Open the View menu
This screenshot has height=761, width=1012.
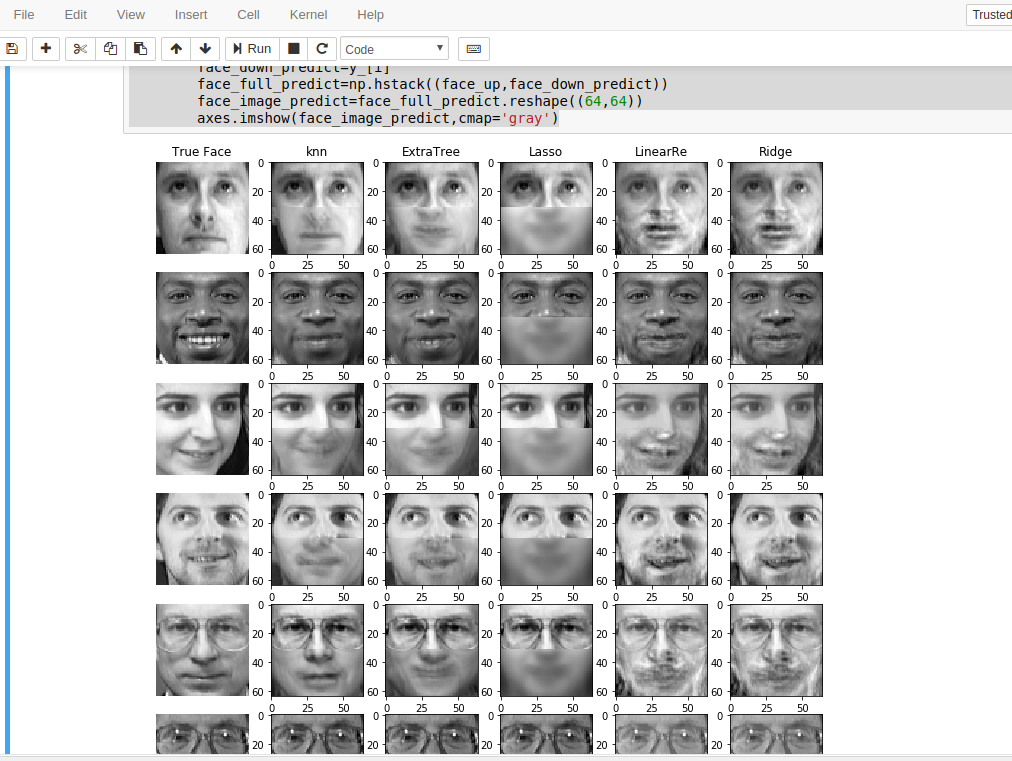(x=130, y=14)
